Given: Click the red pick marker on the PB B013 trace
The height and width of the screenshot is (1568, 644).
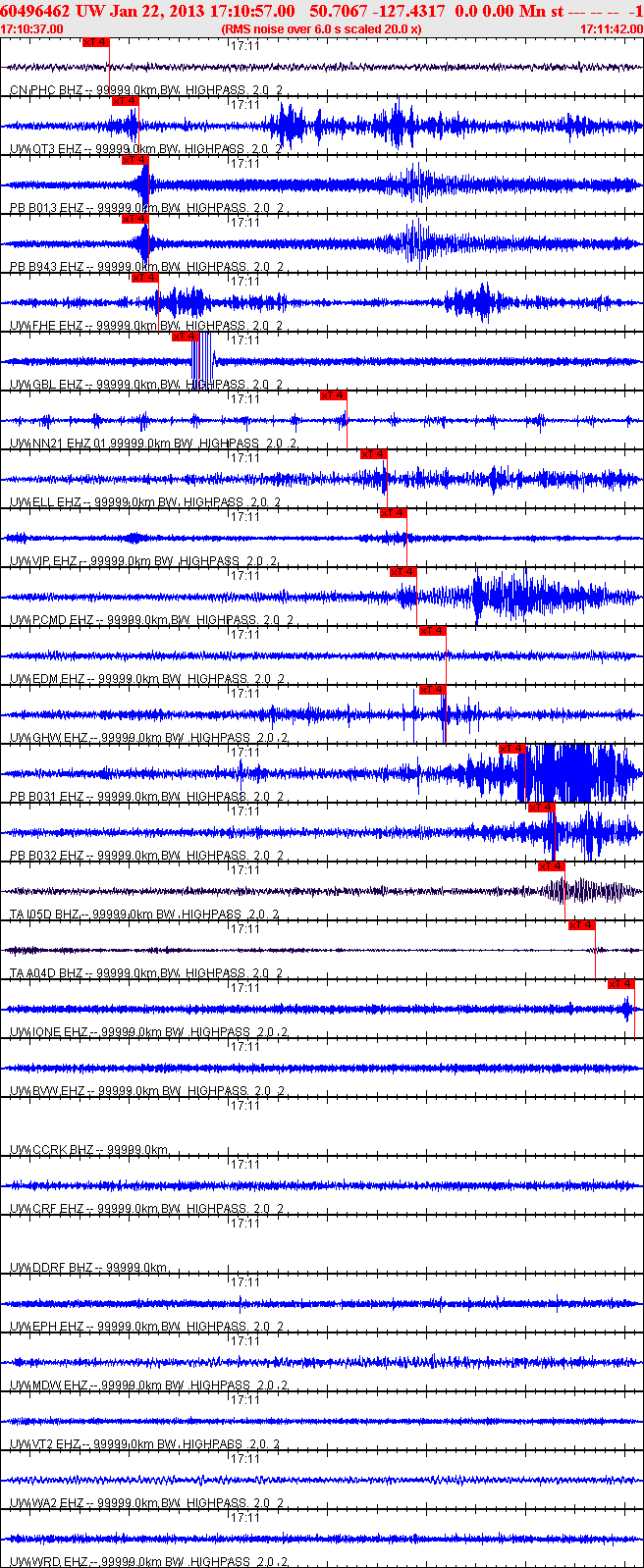Looking at the screenshot, I should tap(134, 160).
